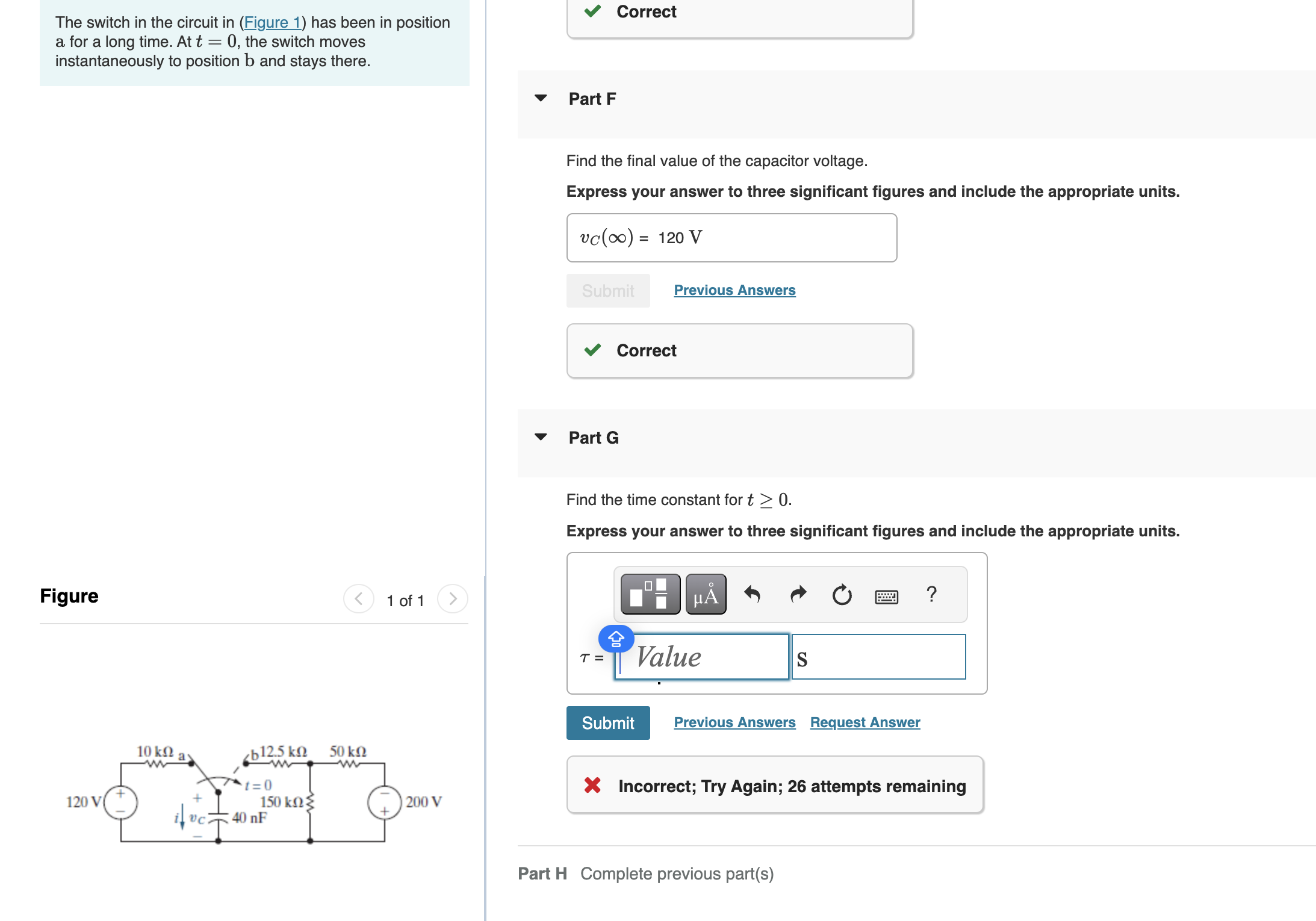Click the units field showing s

(x=878, y=657)
